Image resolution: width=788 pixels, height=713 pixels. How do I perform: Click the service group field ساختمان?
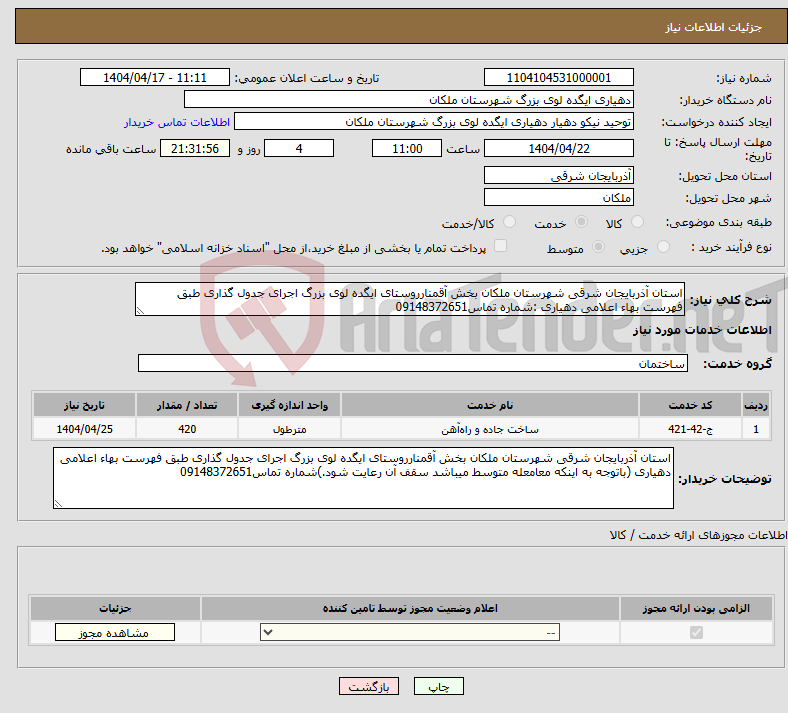coord(413,363)
